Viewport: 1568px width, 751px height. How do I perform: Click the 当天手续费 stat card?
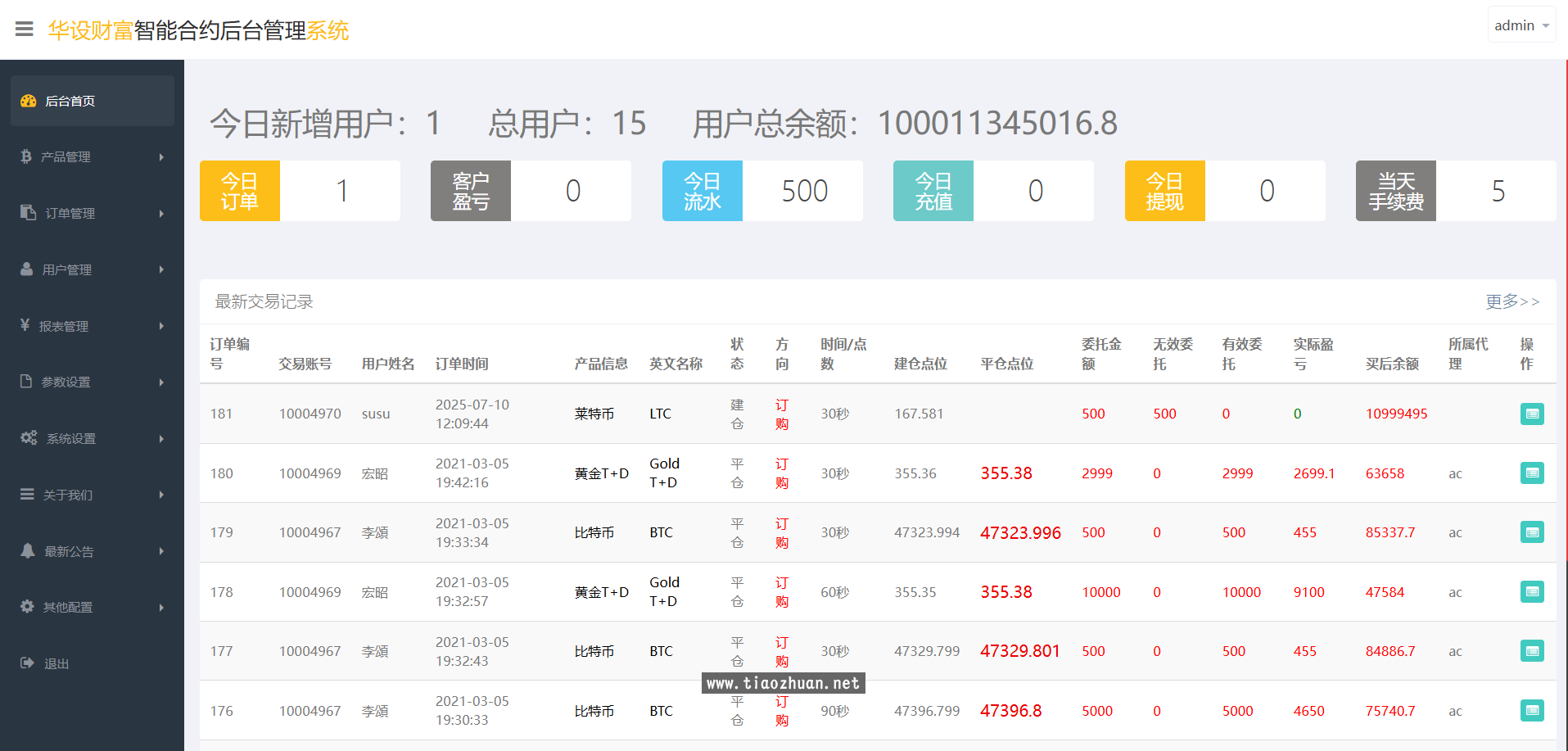pos(1456,191)
